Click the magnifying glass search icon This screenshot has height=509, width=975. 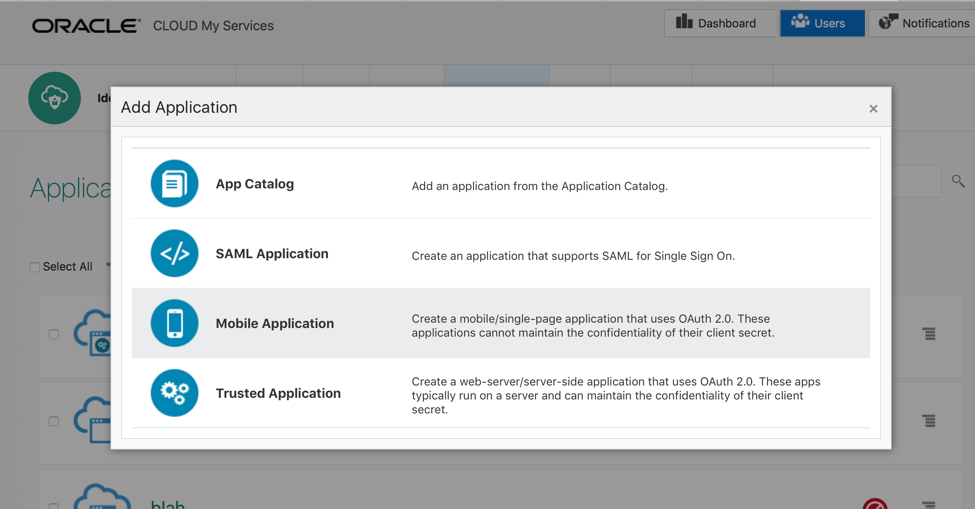tap(958, 181)
